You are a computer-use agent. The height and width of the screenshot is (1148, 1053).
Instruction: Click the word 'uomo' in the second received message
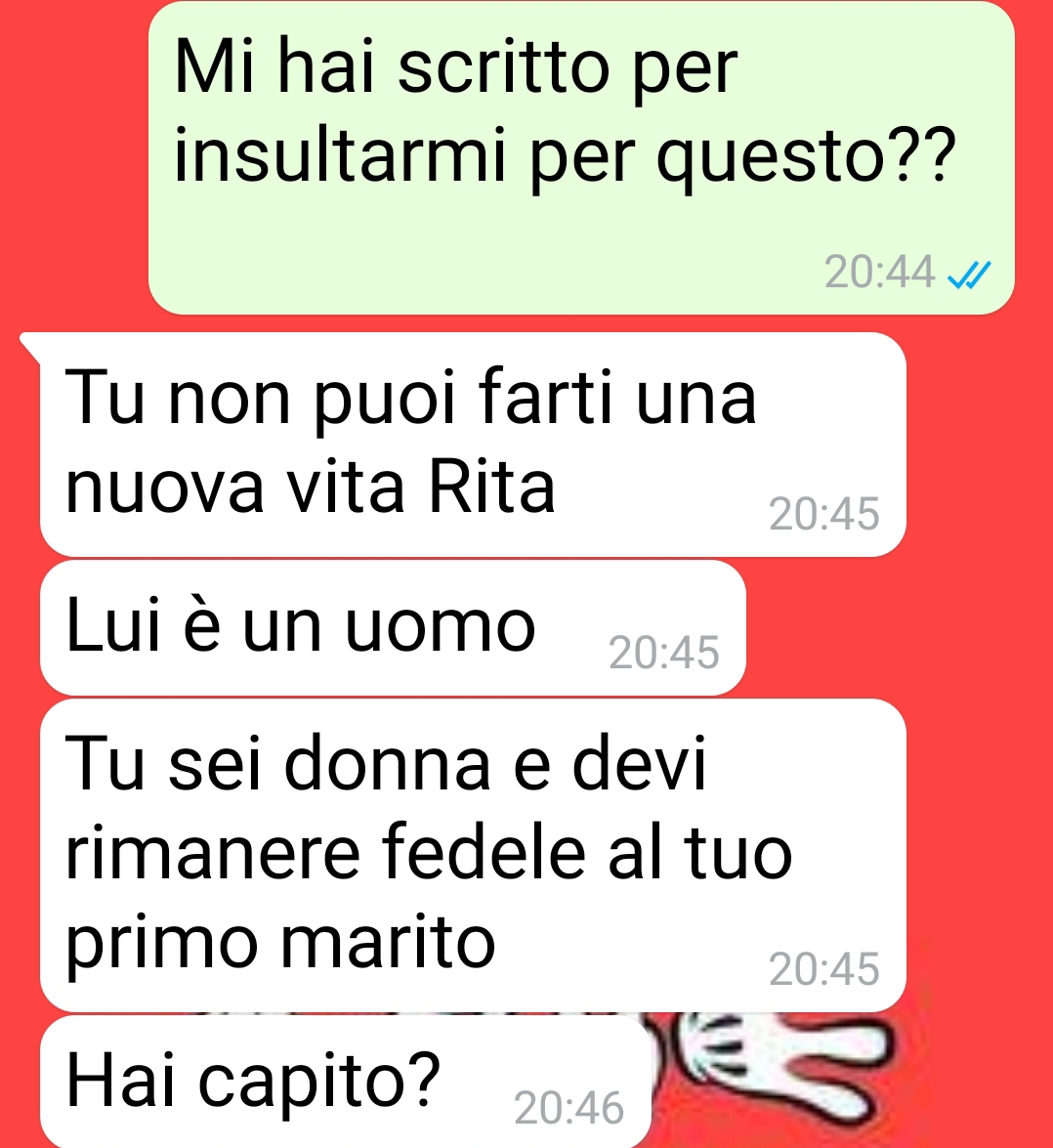click(441, 628)
